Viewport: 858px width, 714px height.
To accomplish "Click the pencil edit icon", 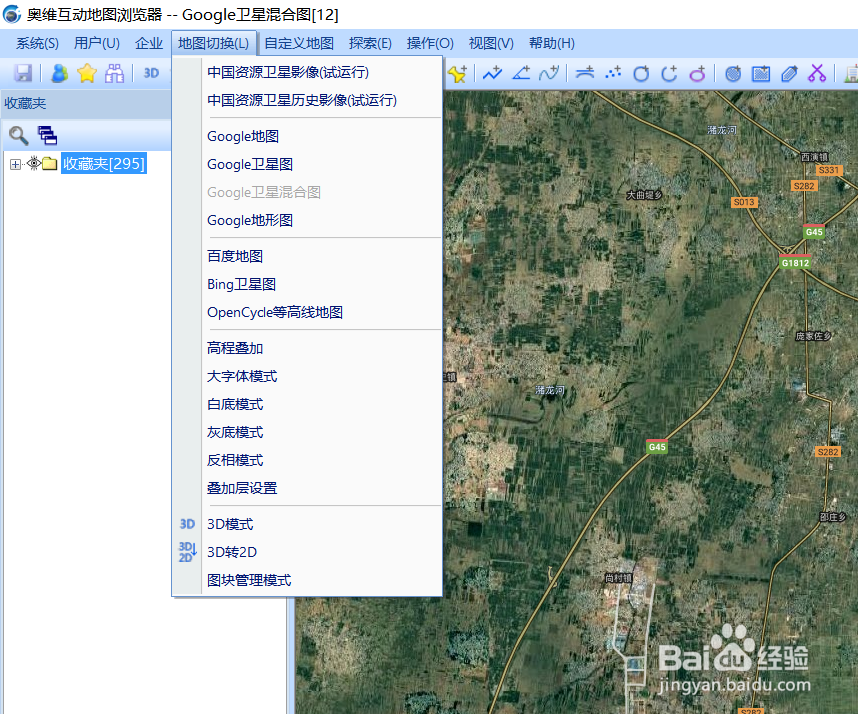I will 789,73.
